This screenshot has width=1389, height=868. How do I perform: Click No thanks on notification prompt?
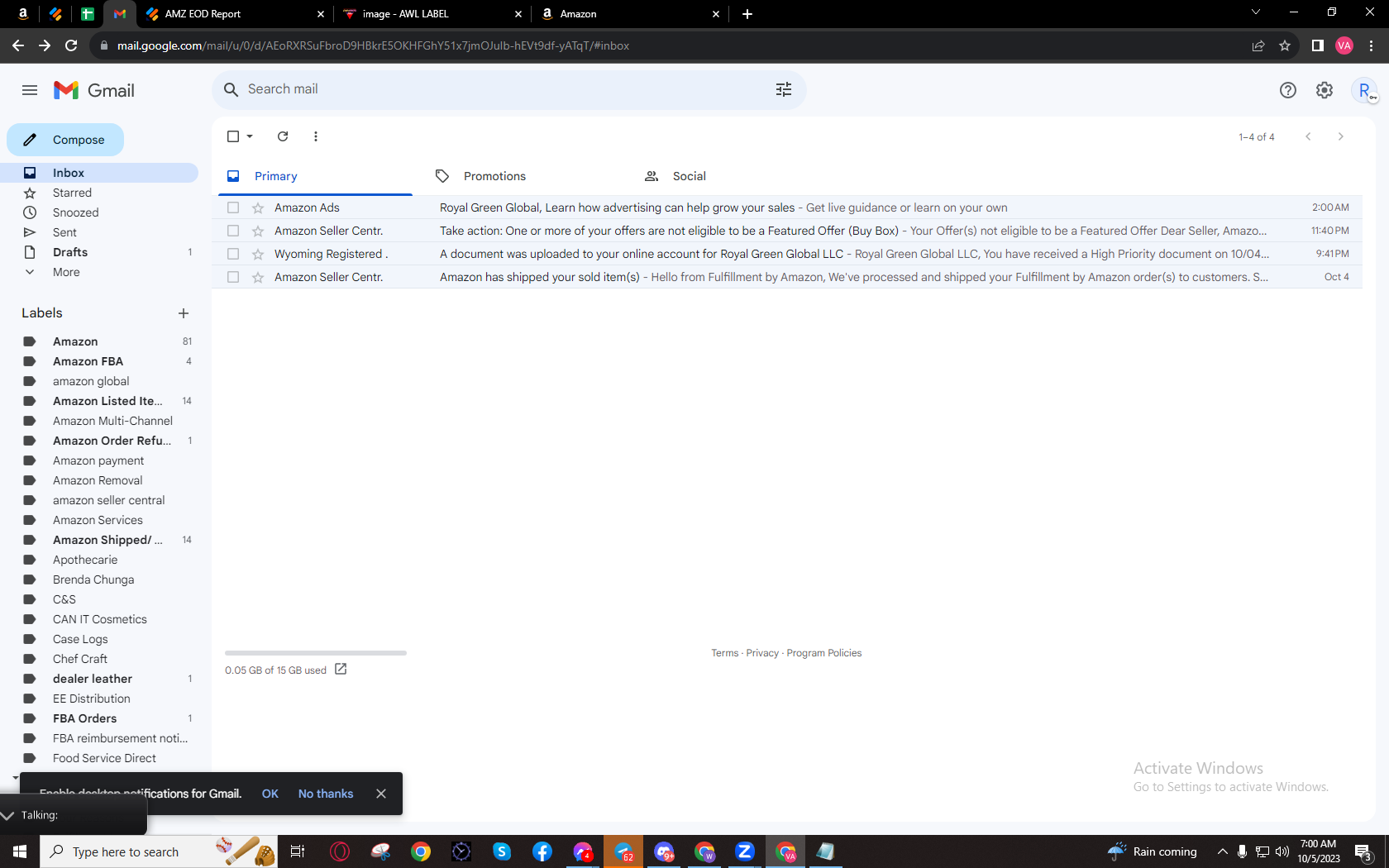point(326,794)
